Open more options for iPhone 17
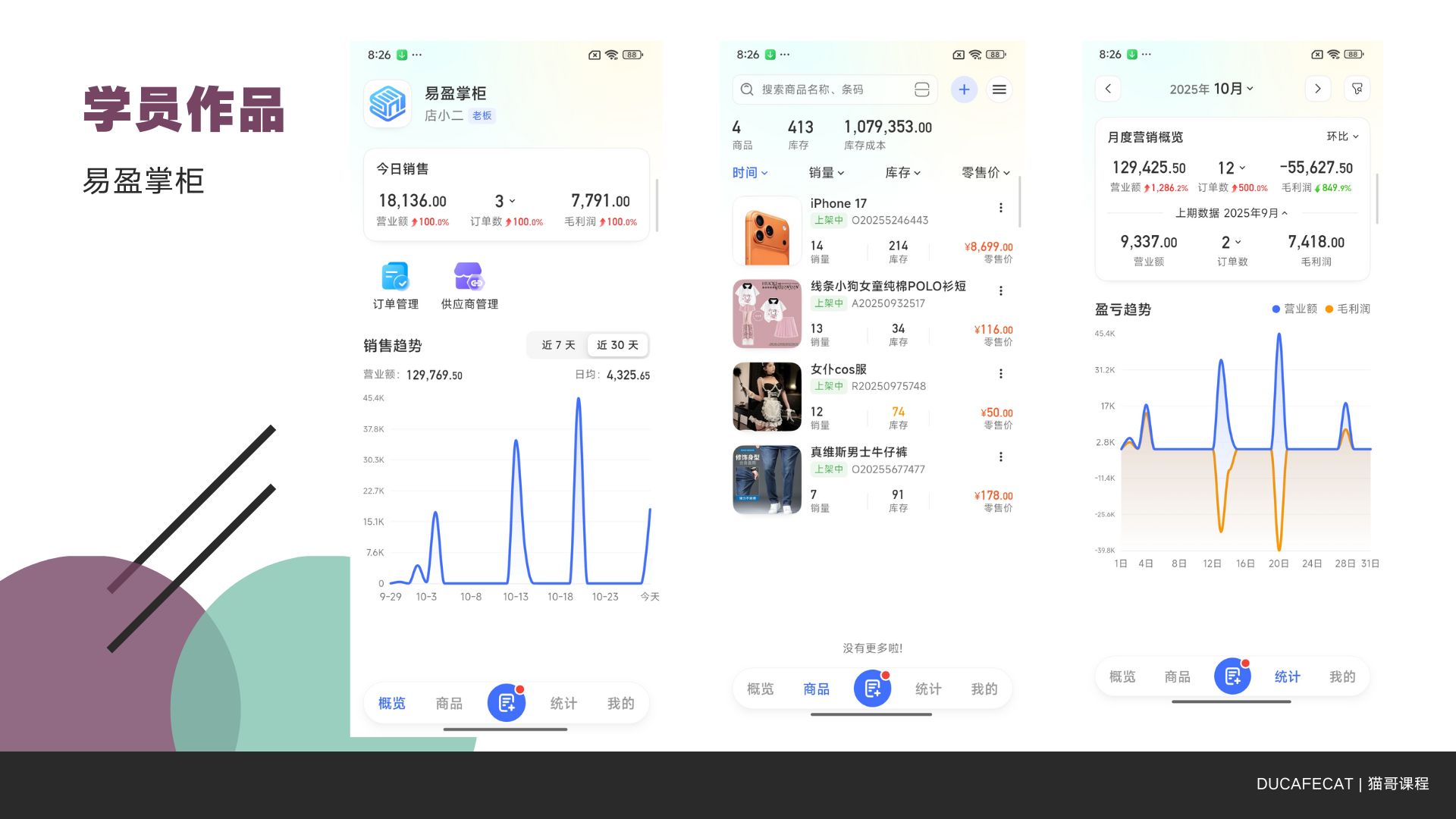The image size is (1456, 819). 1001,208
